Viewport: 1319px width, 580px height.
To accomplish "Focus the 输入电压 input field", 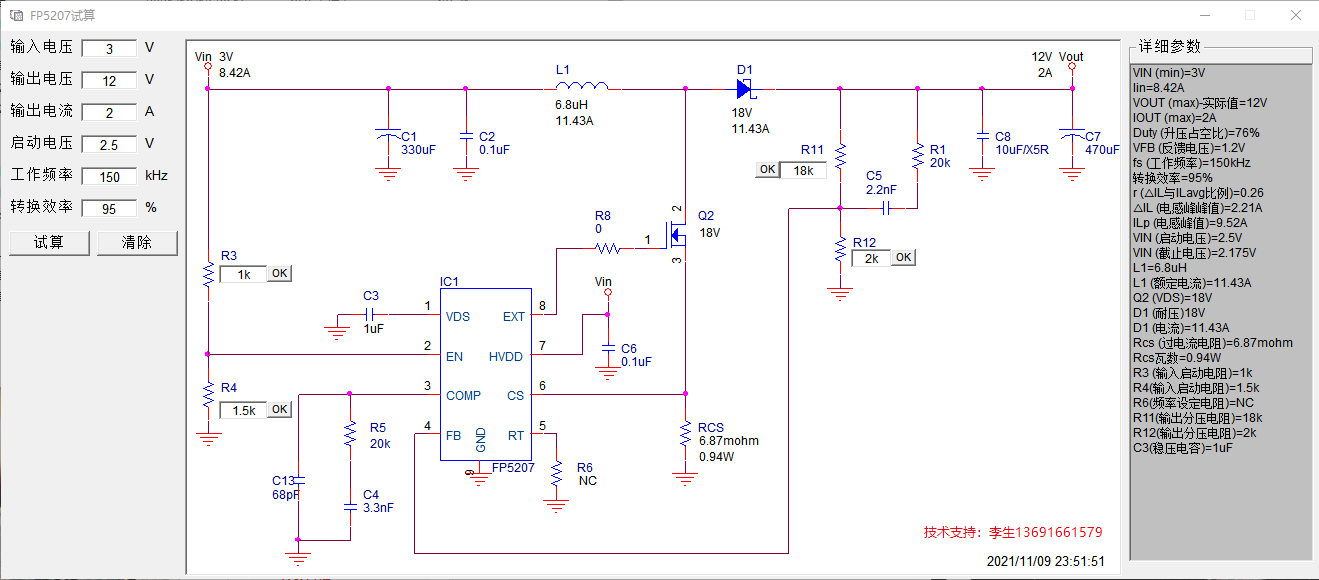I will tap(110, 48).
